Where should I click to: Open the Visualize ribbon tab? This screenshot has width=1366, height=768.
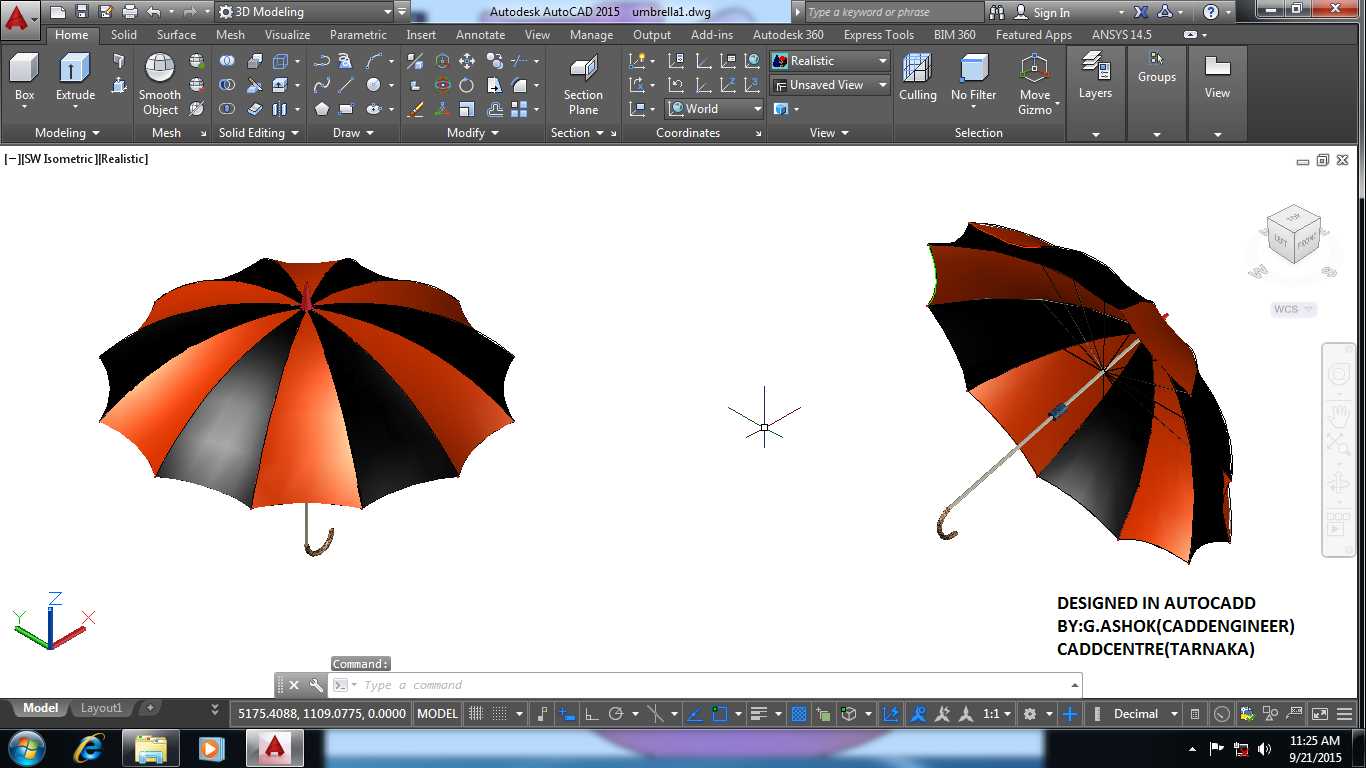pos(287,35)
